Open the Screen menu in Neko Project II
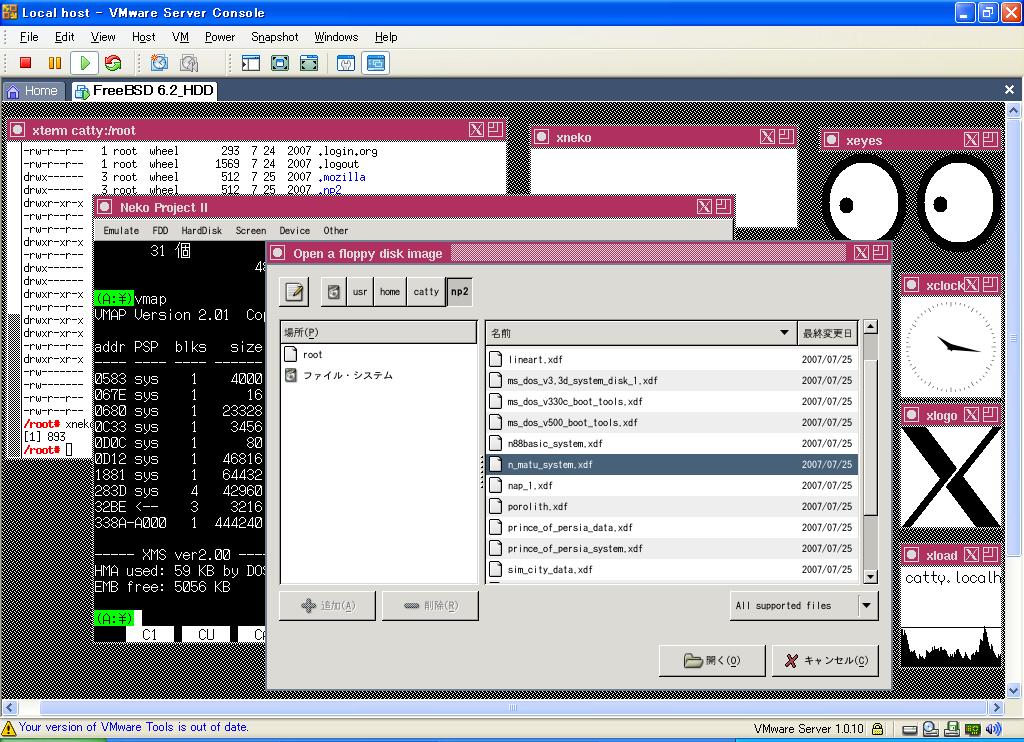The image size is (1024, 742). [251, 231]
